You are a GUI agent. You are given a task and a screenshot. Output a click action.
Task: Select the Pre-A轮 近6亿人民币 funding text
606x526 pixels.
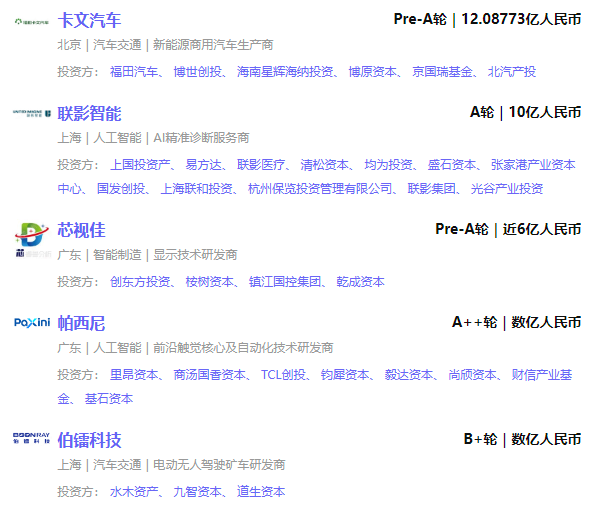(x=508, y=229)
